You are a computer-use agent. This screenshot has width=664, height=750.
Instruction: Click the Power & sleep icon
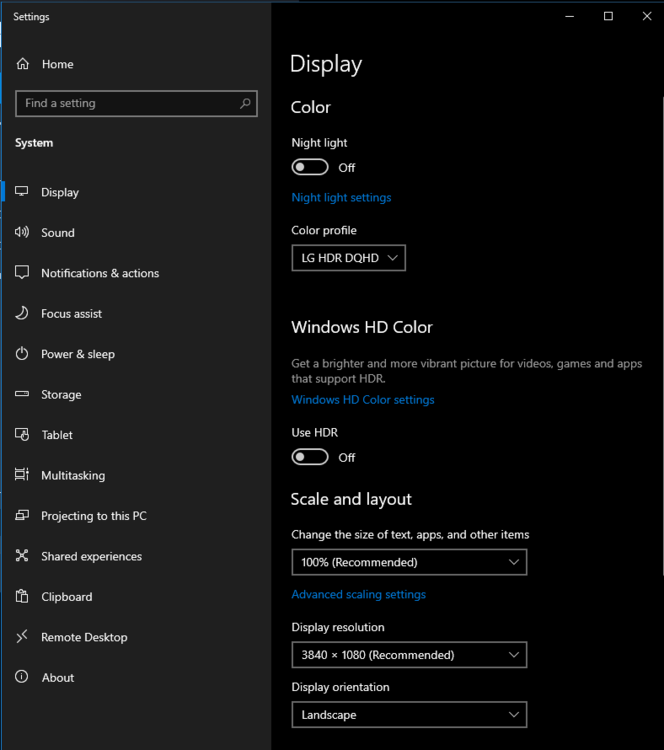tap(23, 354)
